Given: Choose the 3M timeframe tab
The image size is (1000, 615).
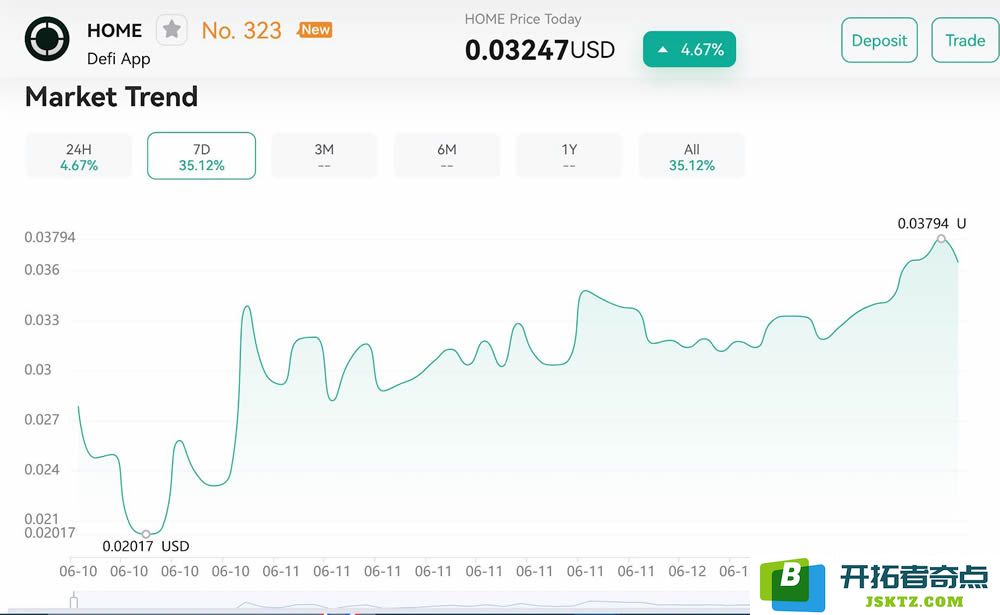Looking at the screenshot, I should coord(324,156).
